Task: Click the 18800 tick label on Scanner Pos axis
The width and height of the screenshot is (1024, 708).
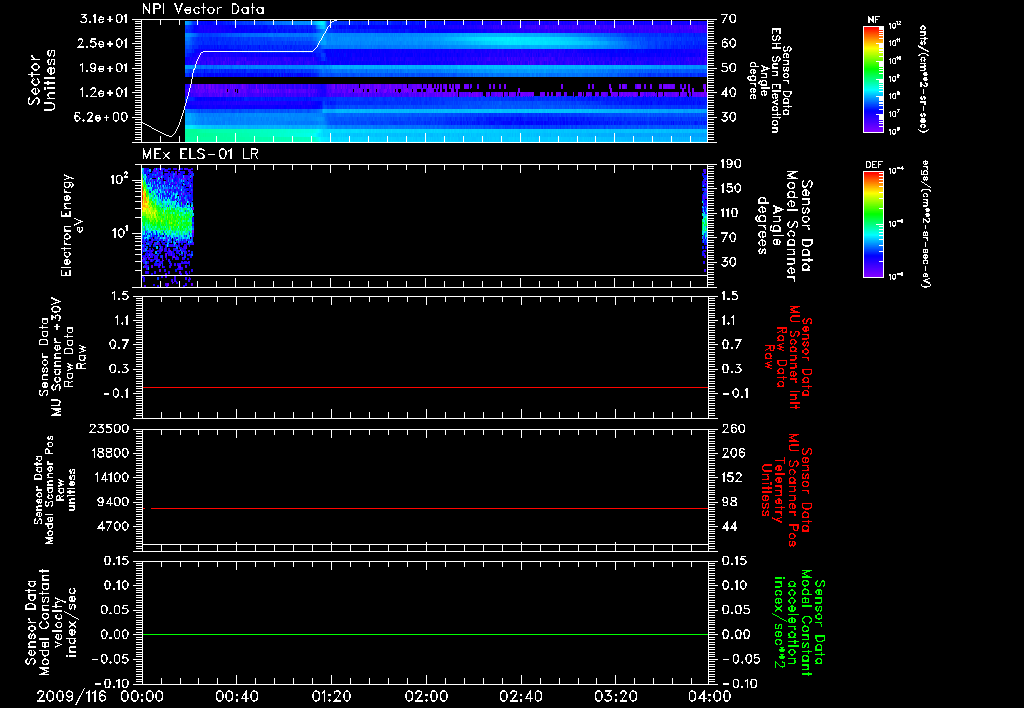Action: [x=110, y=453]
